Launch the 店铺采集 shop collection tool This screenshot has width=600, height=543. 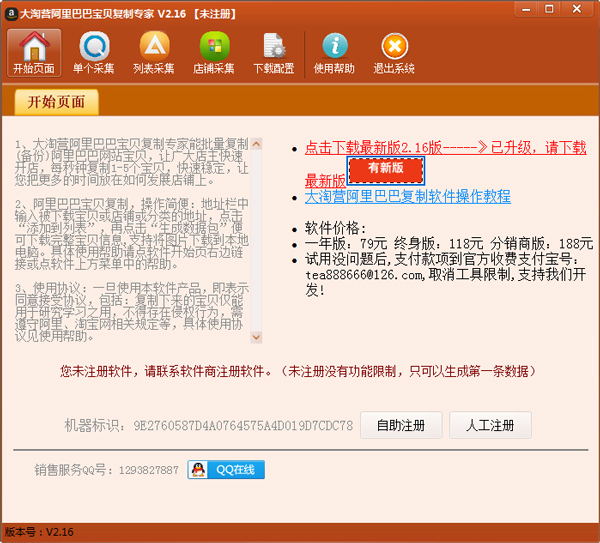click(x=214, y=53)
